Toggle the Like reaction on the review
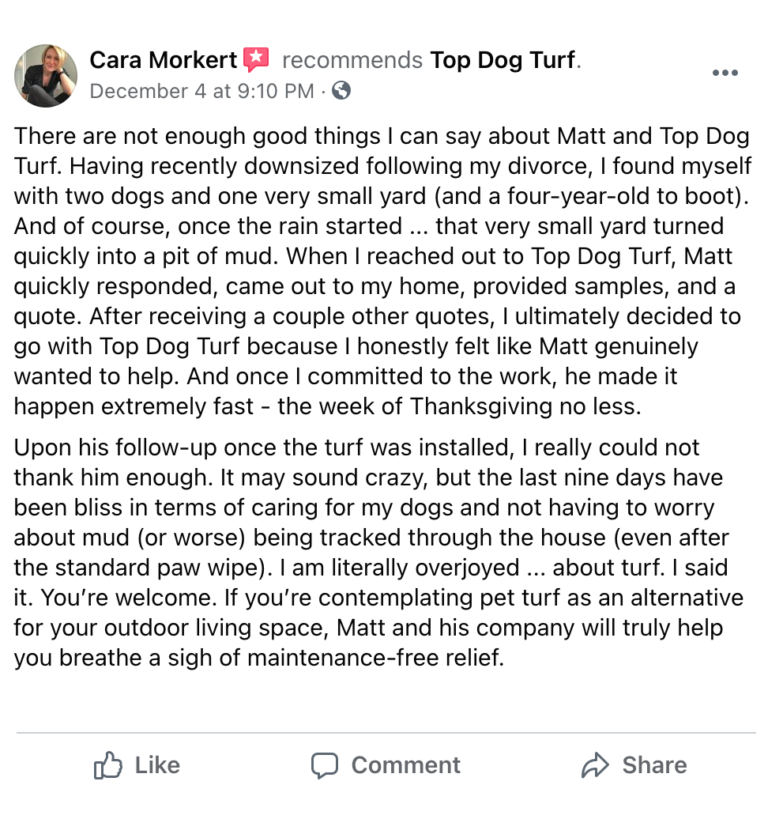The image size is (768, 819). [x=135, y=765]
